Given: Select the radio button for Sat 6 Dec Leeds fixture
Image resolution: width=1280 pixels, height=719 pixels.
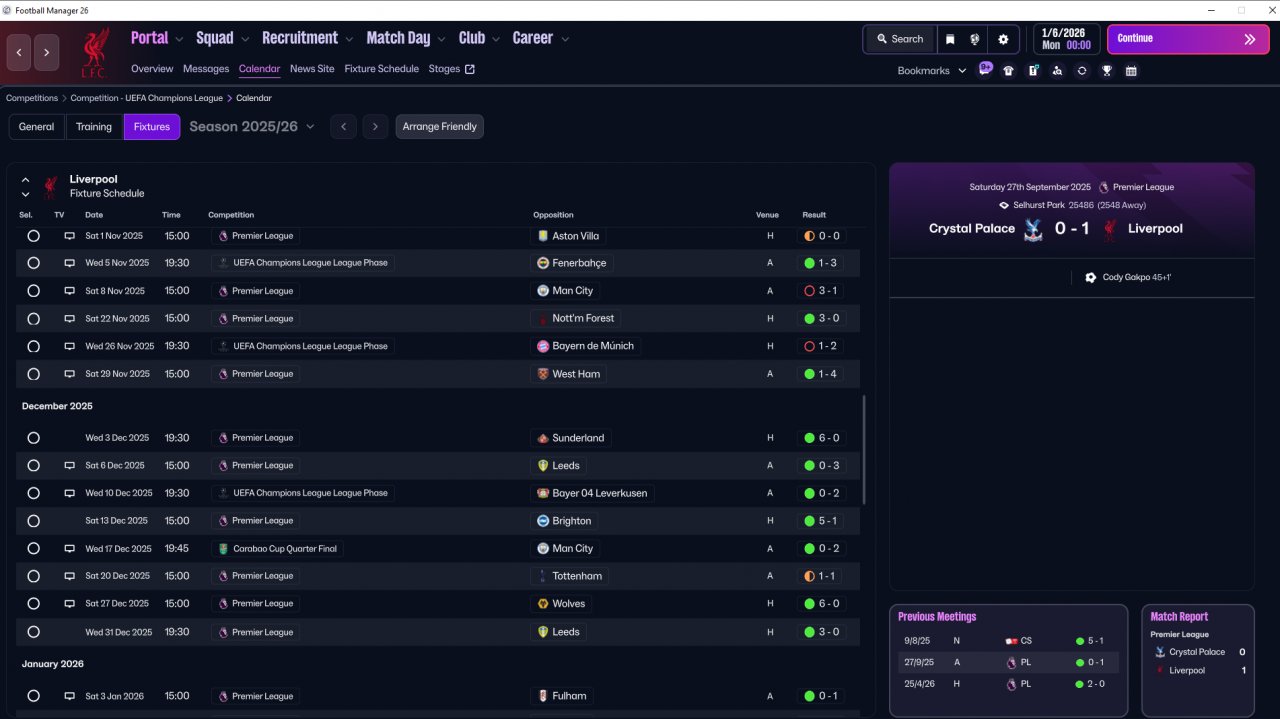Looking at the screenshot, I should [33, 466].
